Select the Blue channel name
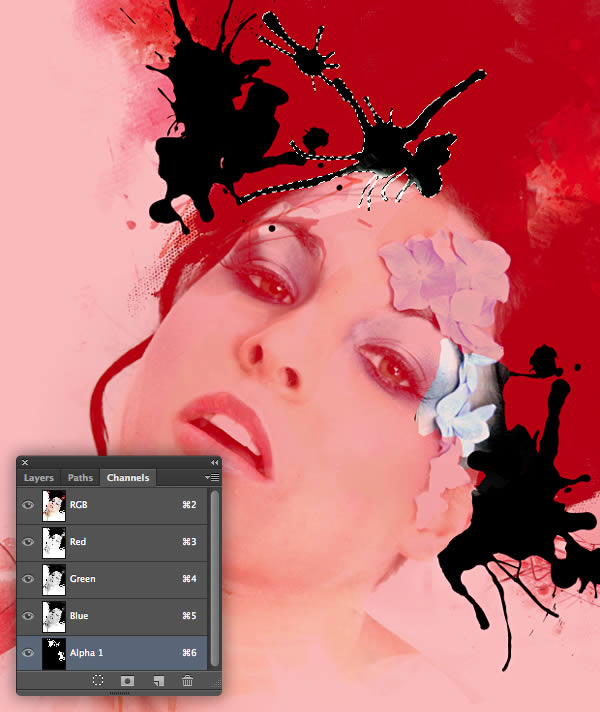 (79, 616)
